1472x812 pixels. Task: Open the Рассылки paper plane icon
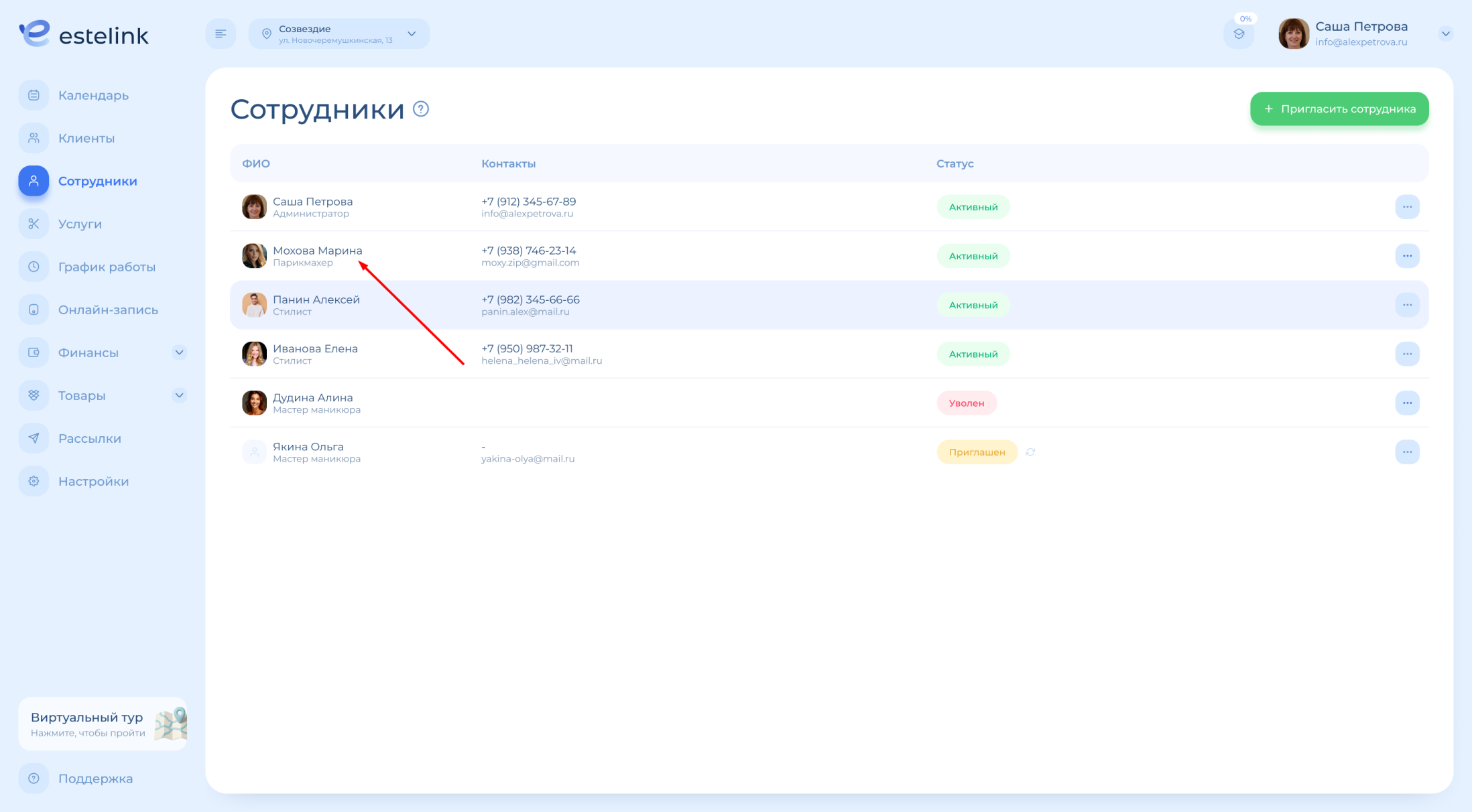(34, 438)
